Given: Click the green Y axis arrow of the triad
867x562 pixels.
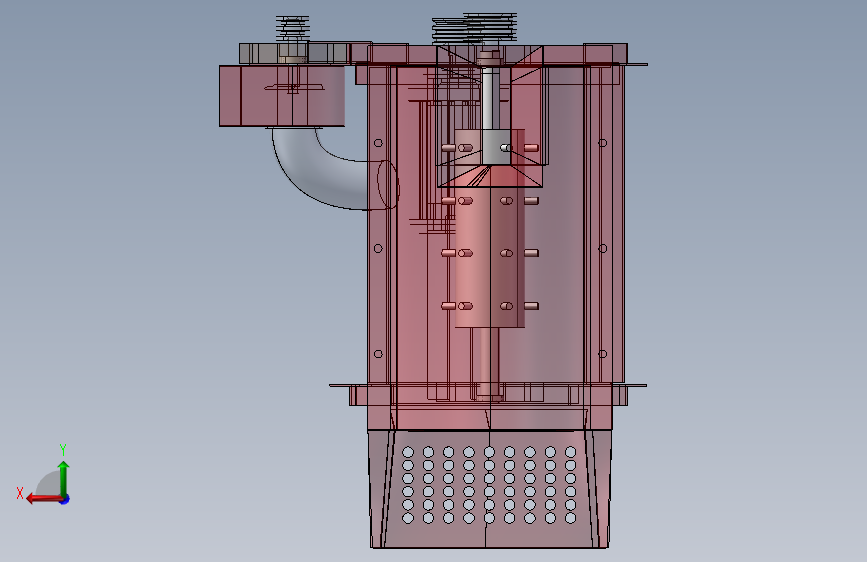Looking at the screenshot, I should (64, 478).
